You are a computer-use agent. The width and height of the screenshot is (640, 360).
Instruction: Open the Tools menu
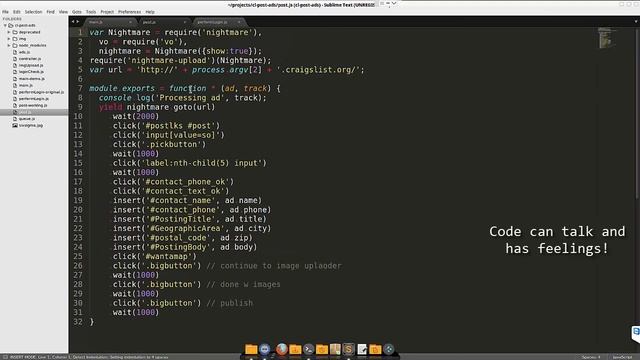coord(91,12)
